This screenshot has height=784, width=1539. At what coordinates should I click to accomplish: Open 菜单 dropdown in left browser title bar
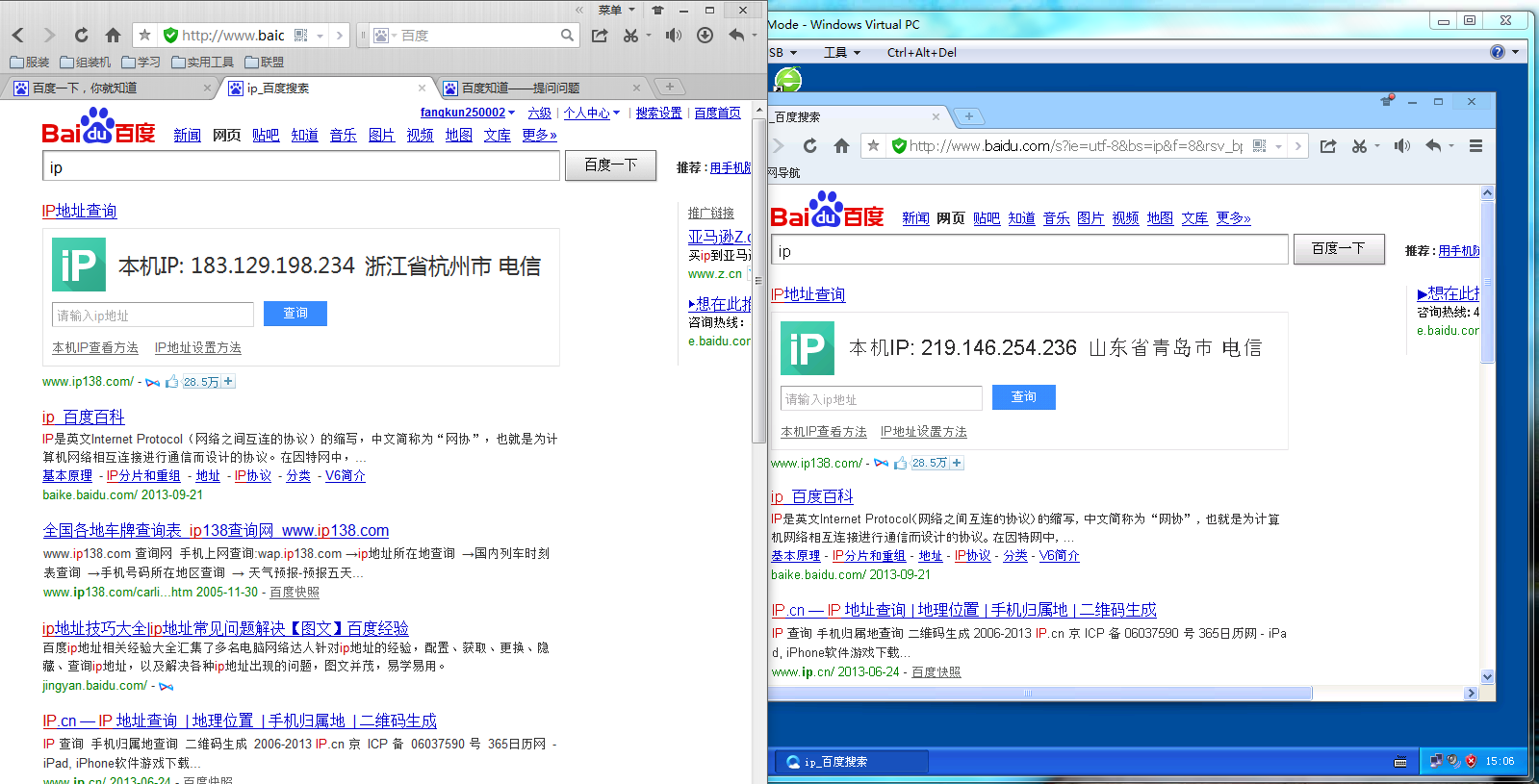click(617, 10)
